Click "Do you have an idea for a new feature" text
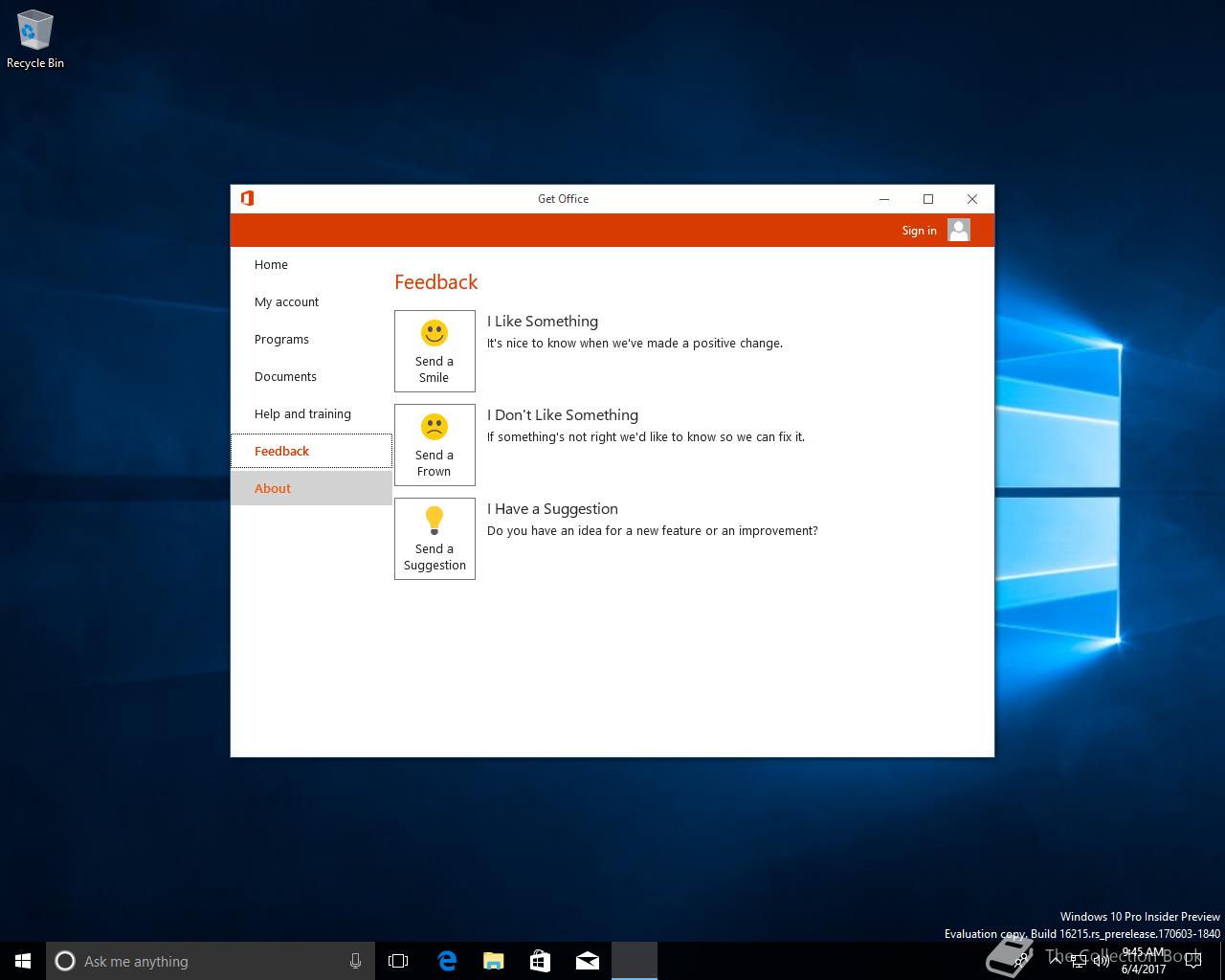This screenshot has width=1225, height=980. 653,531
